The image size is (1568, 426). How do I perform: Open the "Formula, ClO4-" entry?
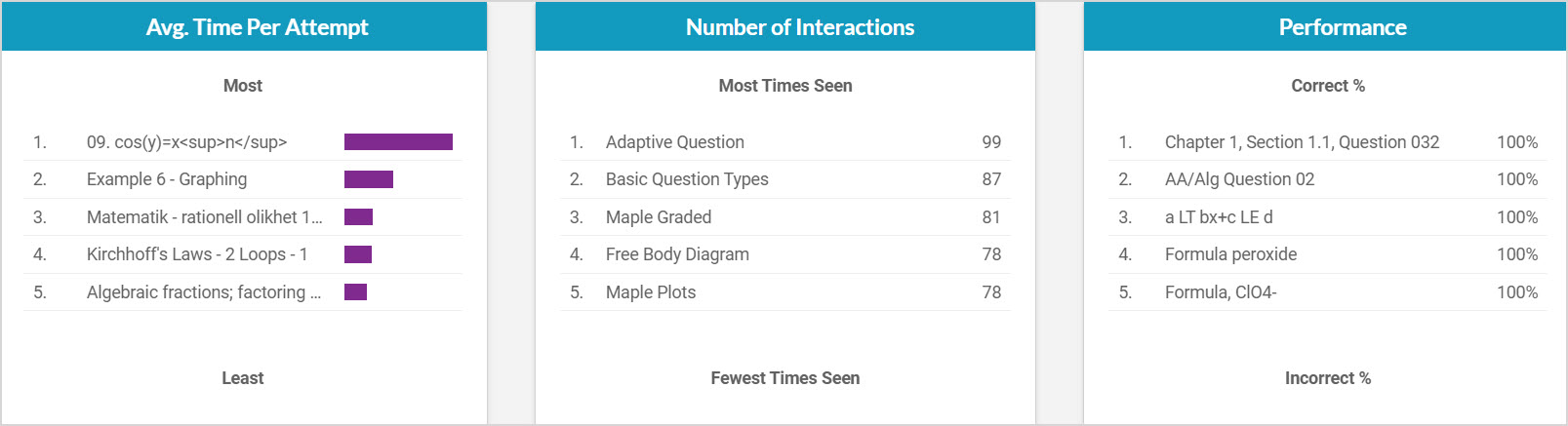pyautogui.click(x=1220, y=292)
